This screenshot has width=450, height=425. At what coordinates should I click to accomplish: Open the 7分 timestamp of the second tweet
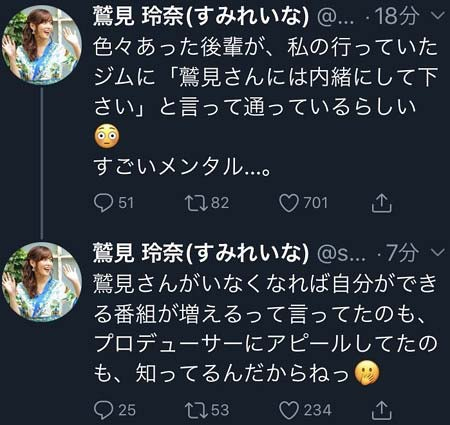coord(402,252)
